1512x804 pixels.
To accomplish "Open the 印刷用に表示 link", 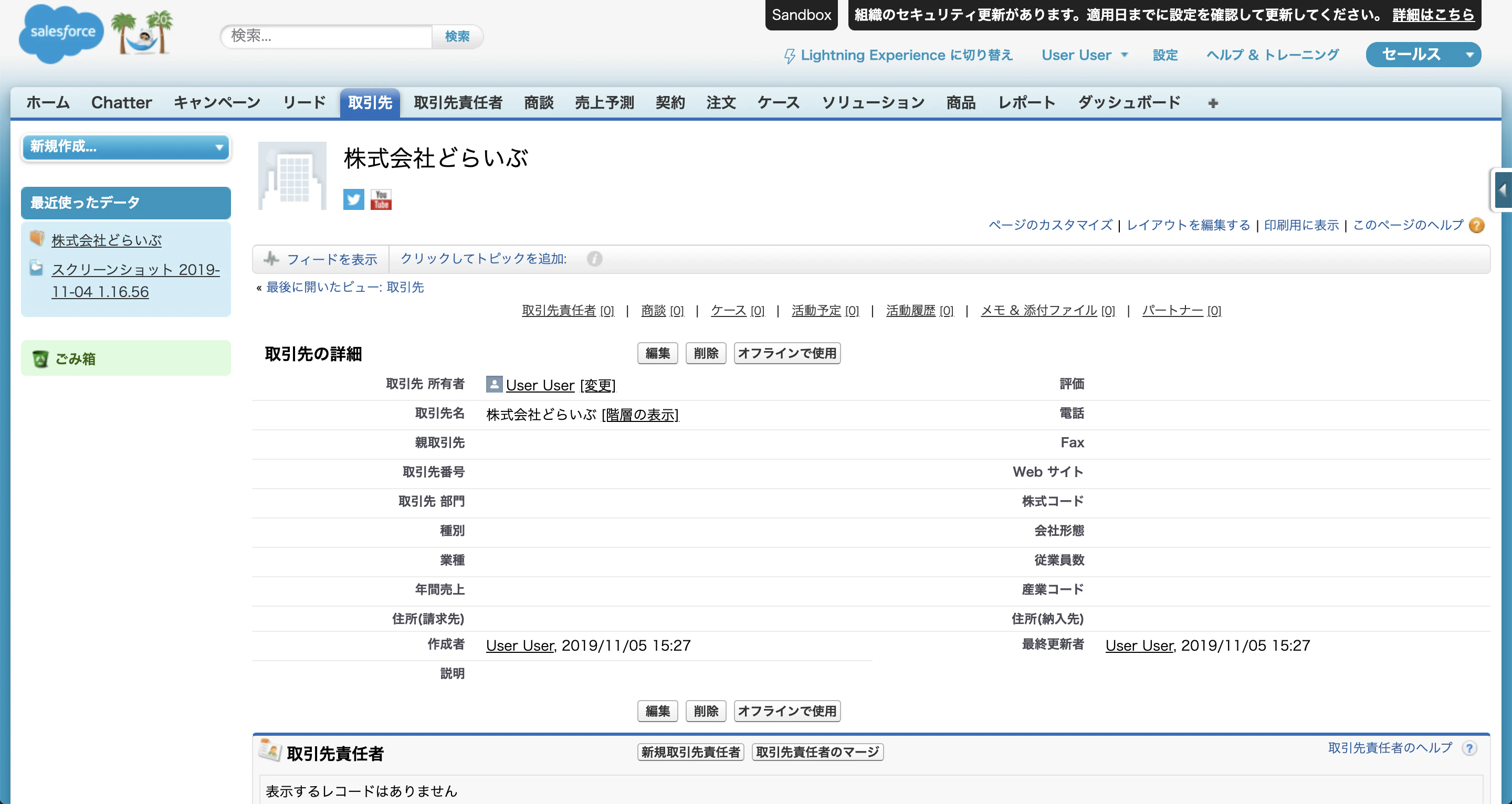I will (1301, 225).
